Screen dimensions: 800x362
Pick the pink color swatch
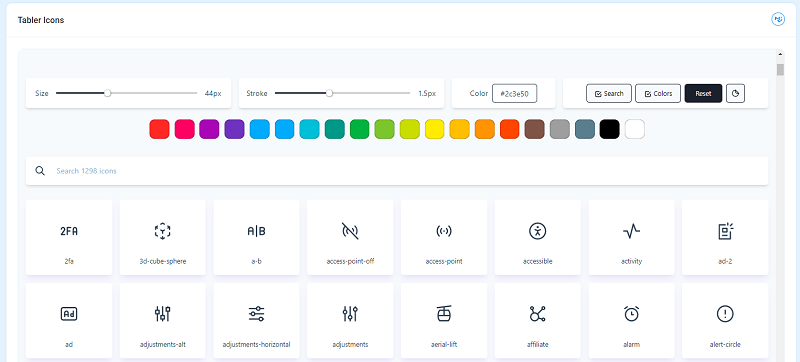(x=184, y=129)
